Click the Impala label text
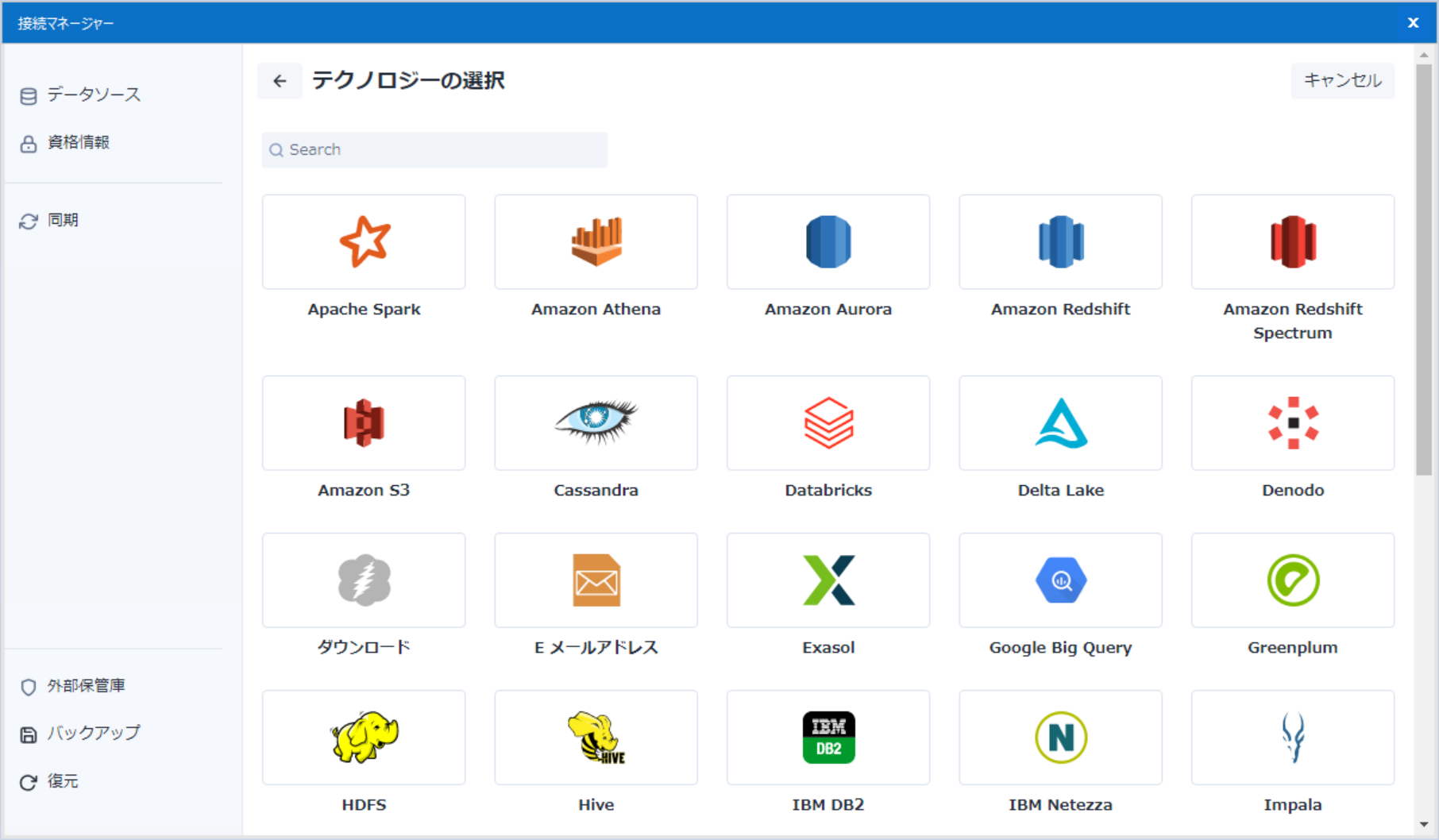 click(x=1293, y=805)
